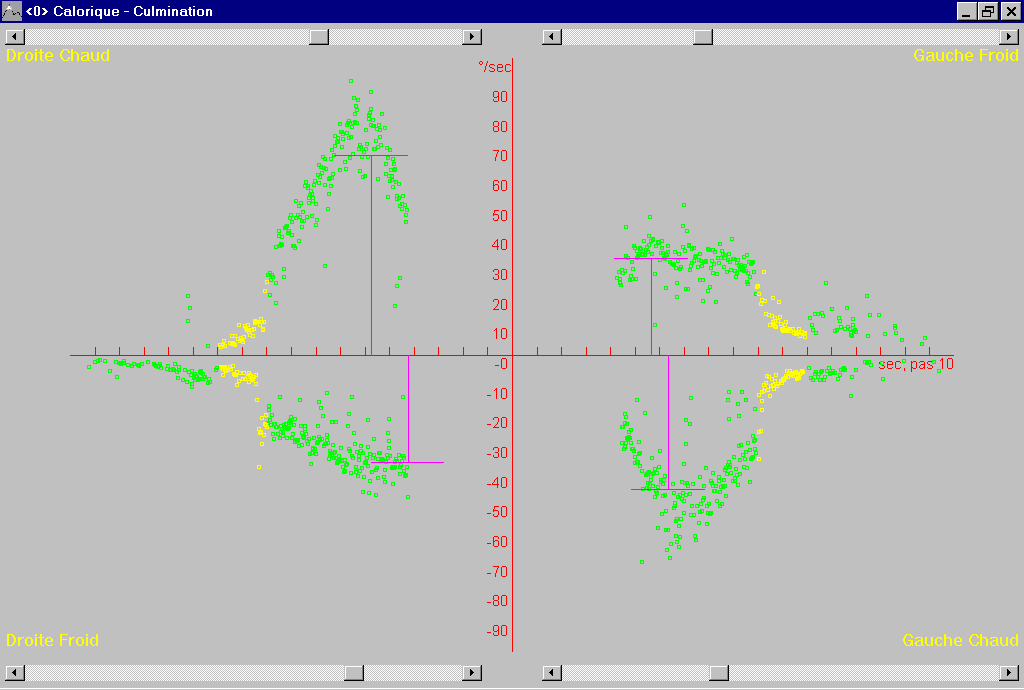Click the Calorique window title bar icon

12,11
